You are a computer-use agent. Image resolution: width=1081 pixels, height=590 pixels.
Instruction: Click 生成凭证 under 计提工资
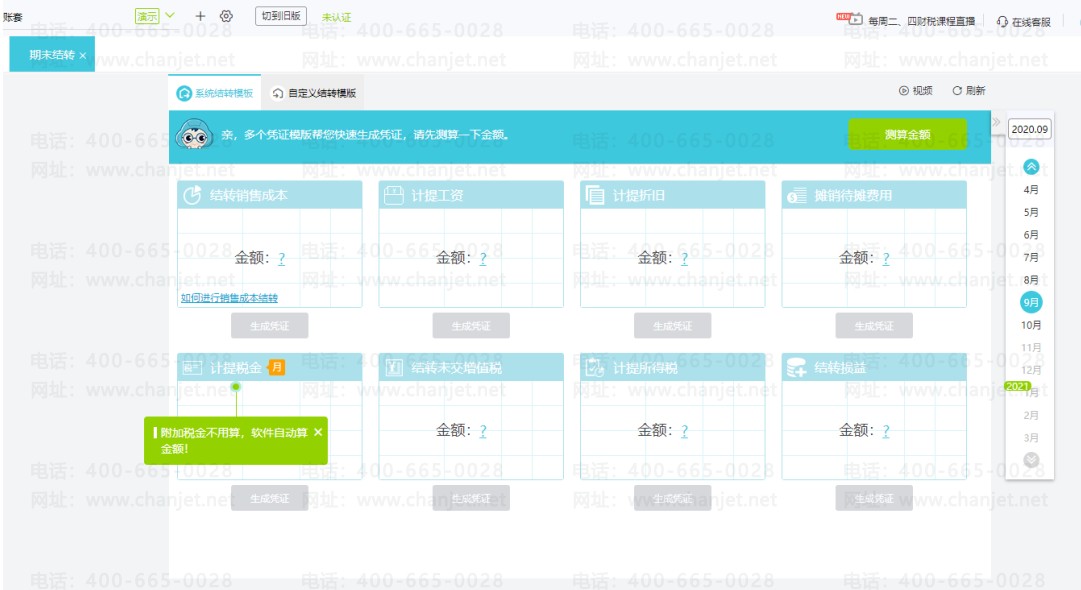(471, 326)
